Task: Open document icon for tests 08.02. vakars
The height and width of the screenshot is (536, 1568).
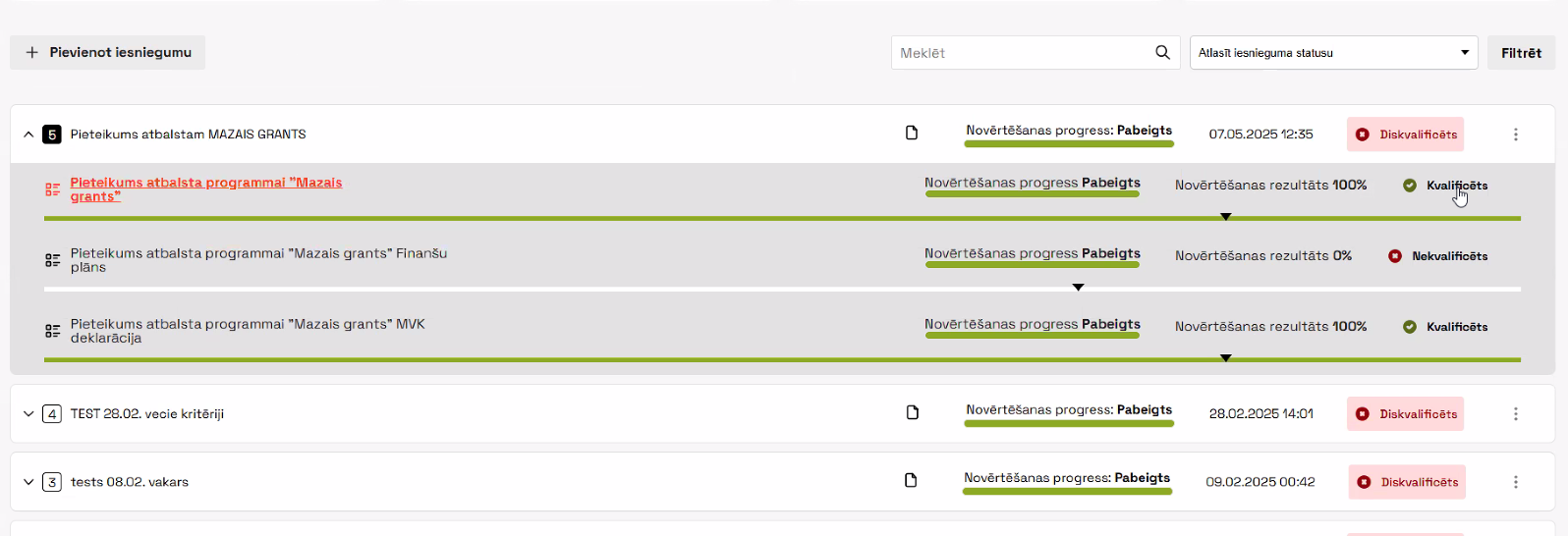Action: pos(911,480)
